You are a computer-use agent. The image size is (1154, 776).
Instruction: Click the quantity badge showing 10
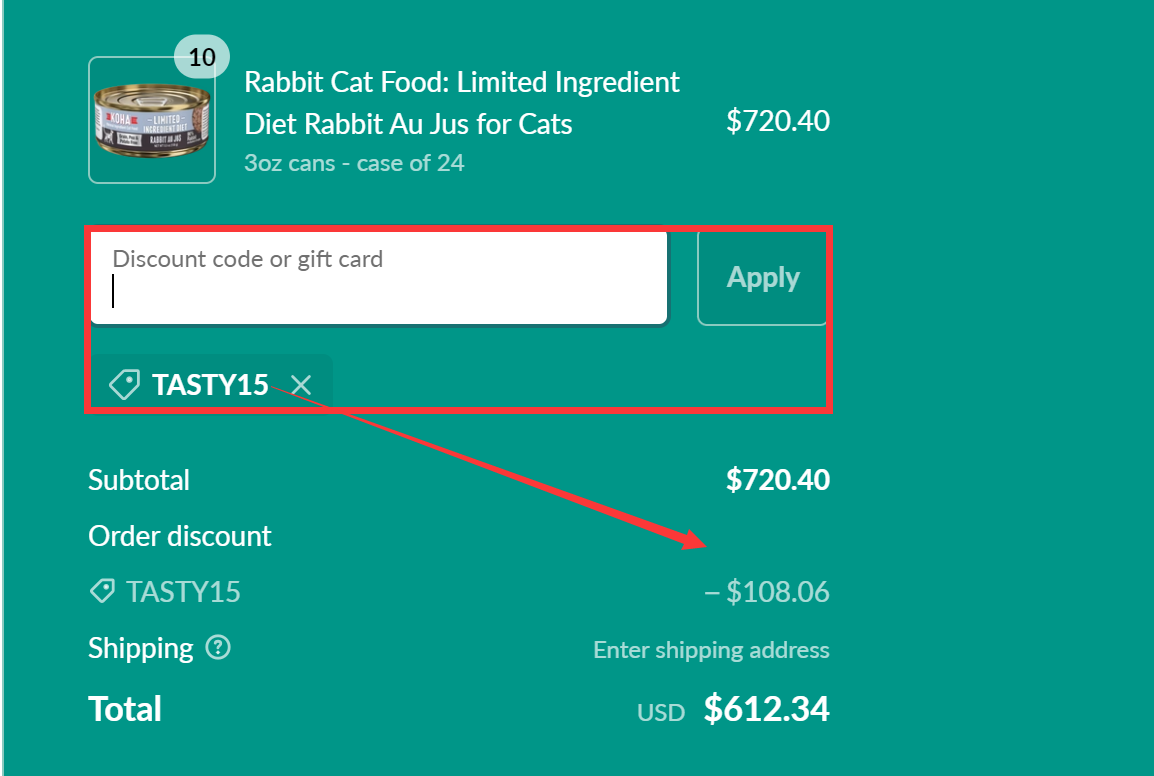(x=202, y=56)
